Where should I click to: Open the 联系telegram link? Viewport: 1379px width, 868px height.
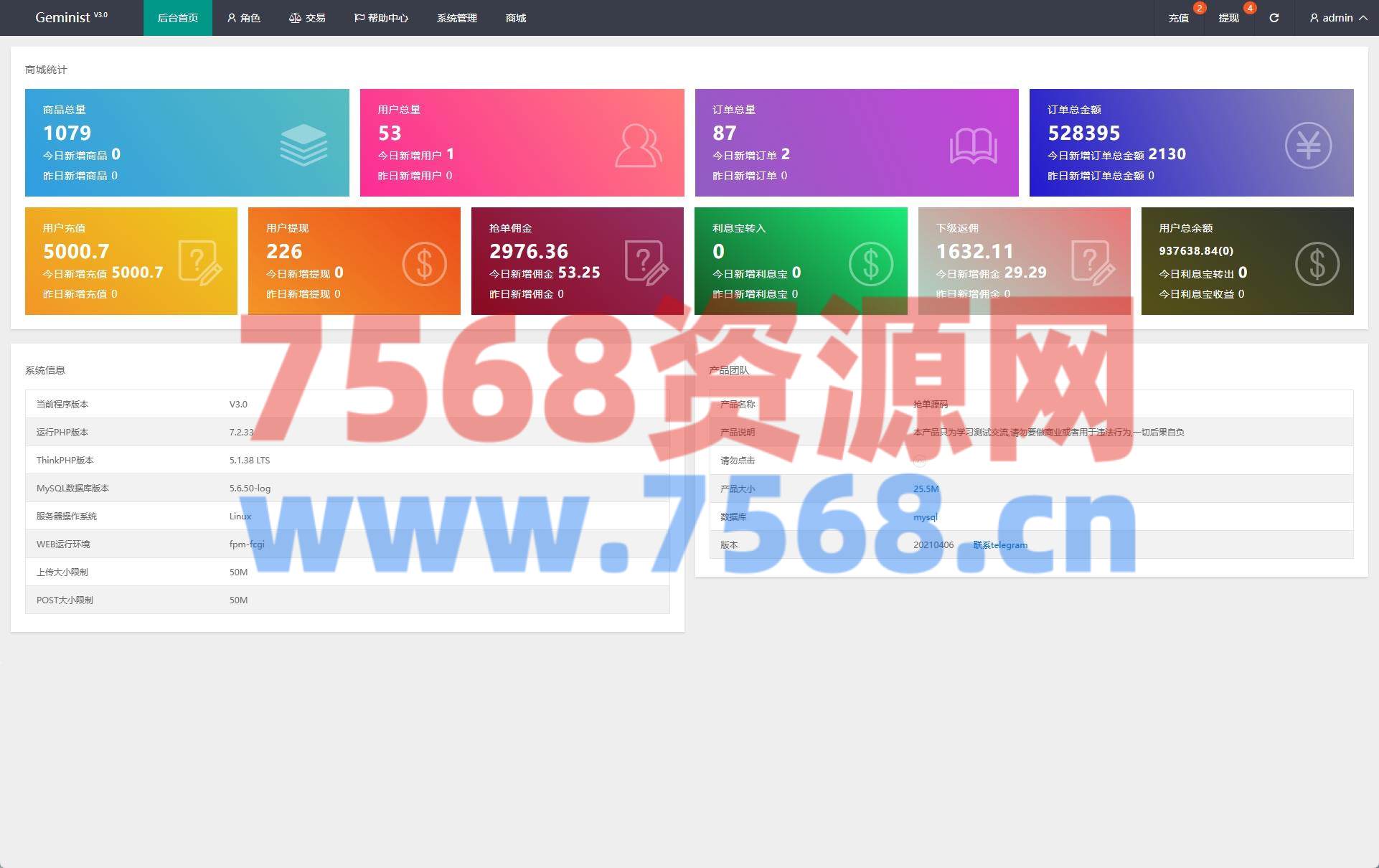click(x=1000, y=545)
